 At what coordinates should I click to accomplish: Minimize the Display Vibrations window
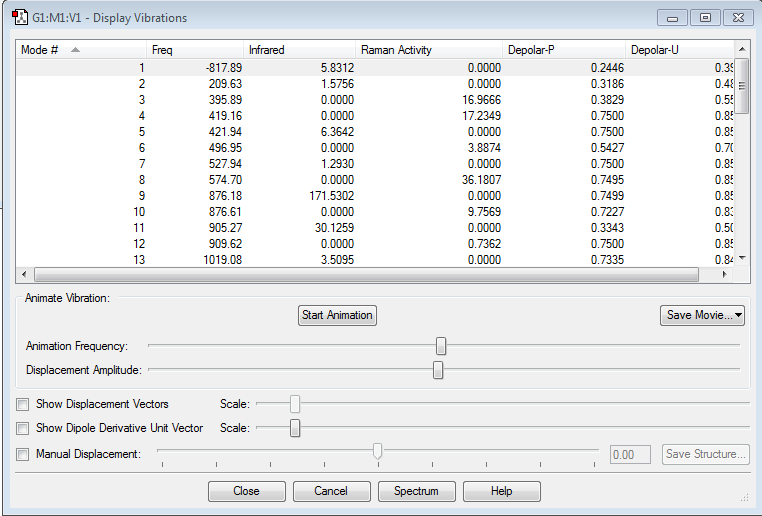point(672,18)
